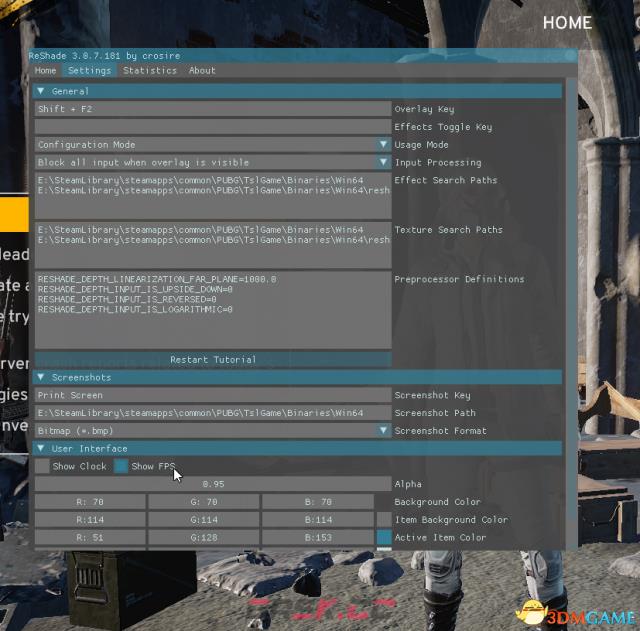640x631 pixels.
Task: Collapse the General section
Action: tap(297, 91)
